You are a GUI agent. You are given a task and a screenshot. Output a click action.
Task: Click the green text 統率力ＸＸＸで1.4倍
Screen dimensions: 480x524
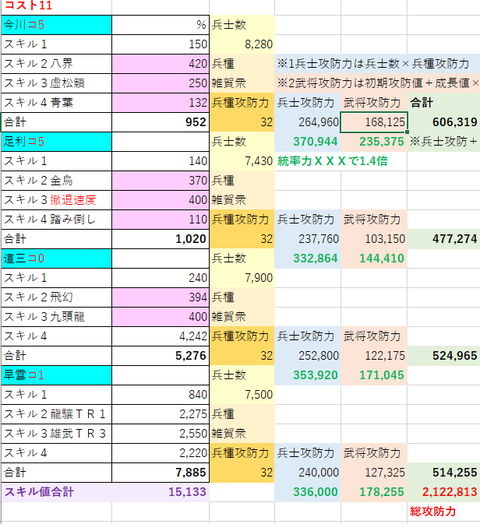tap(332, 161)
